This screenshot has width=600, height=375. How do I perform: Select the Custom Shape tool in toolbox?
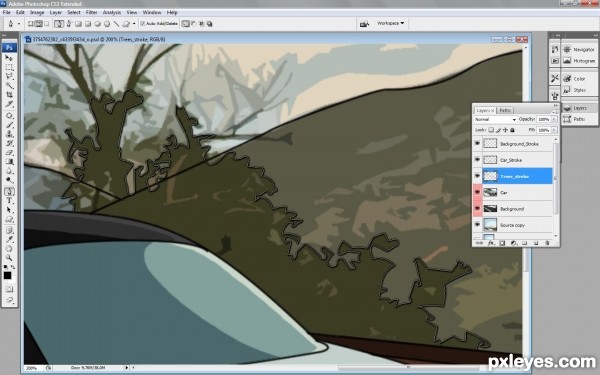point(9,219)
